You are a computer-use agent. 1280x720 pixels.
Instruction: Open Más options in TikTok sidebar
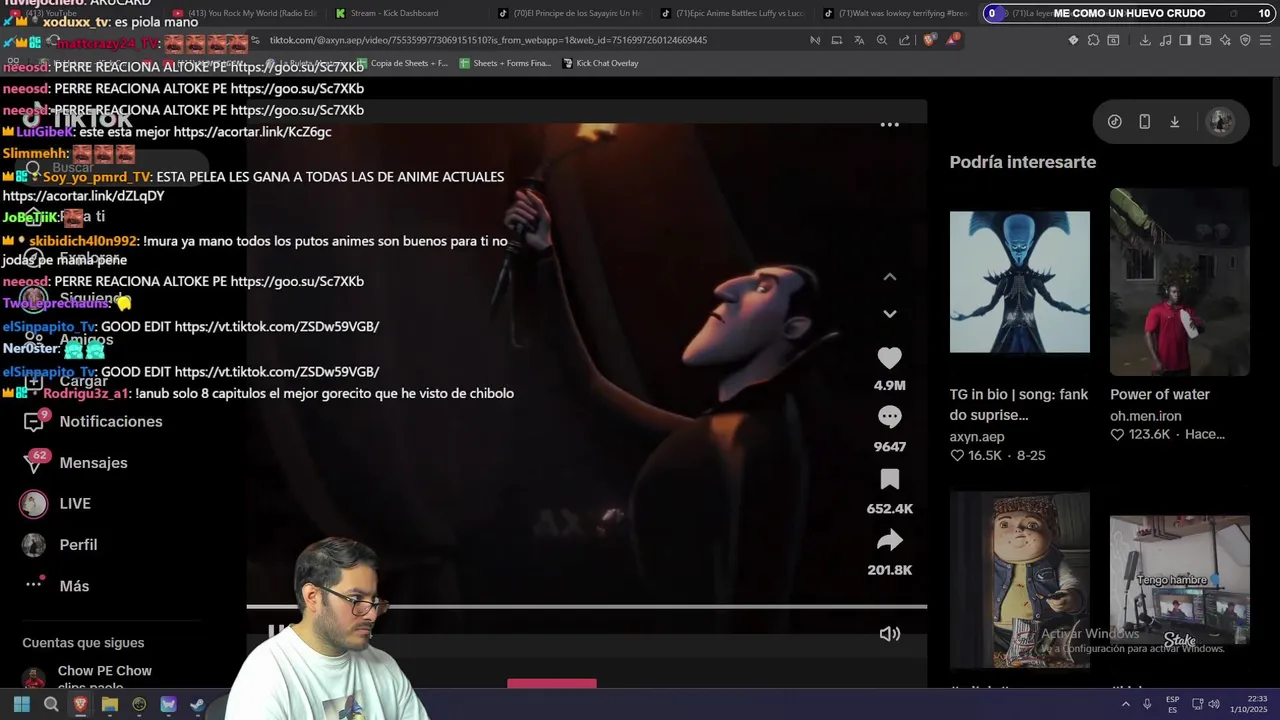coord(56,586)
